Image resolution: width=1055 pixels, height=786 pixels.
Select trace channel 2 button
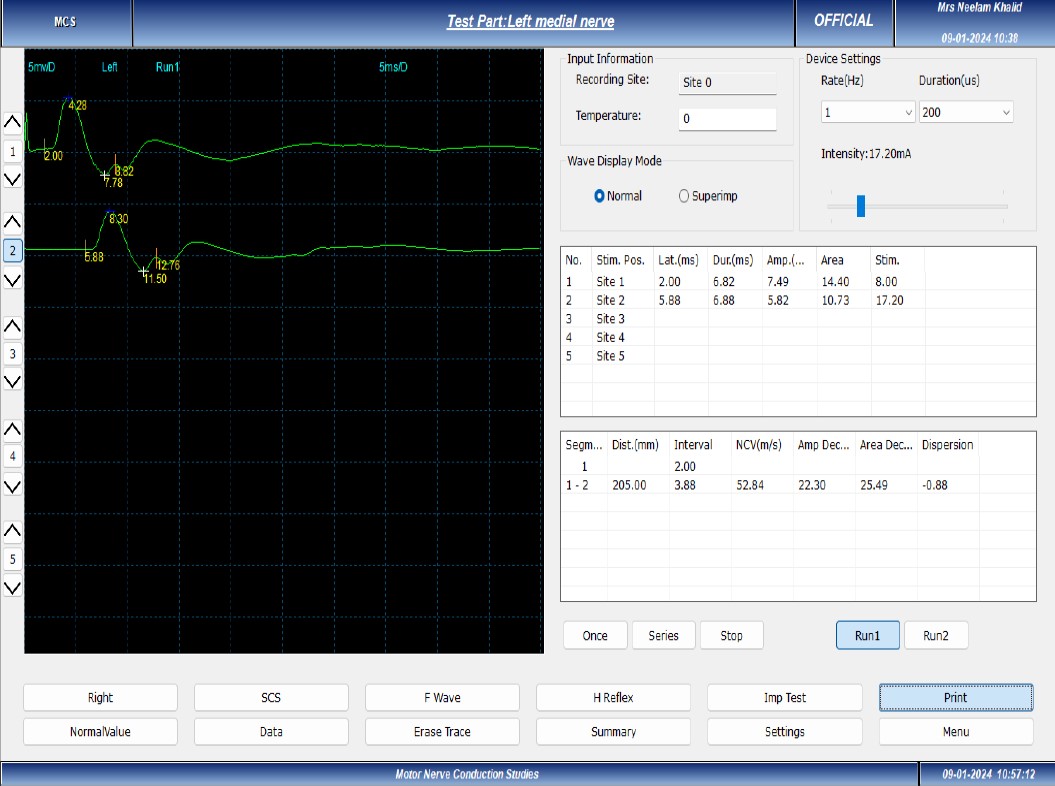[12, 250]
